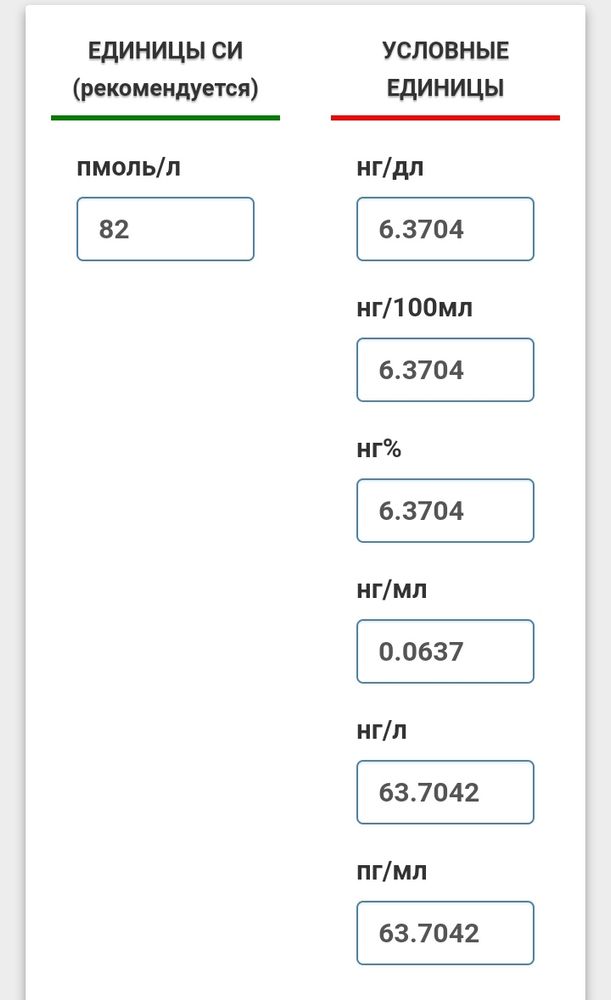This screenshot has width=611, height=1000.
Task: Click the нг/мл unit label
Action: 391,590
